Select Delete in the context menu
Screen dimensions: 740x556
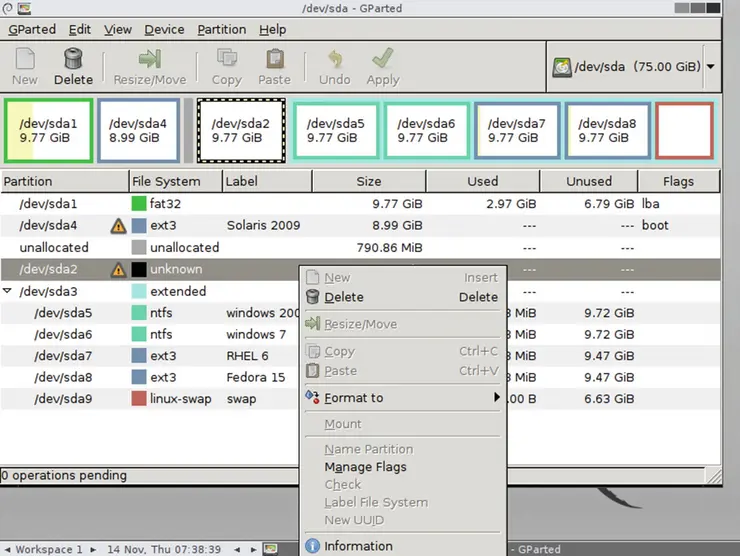344,297
